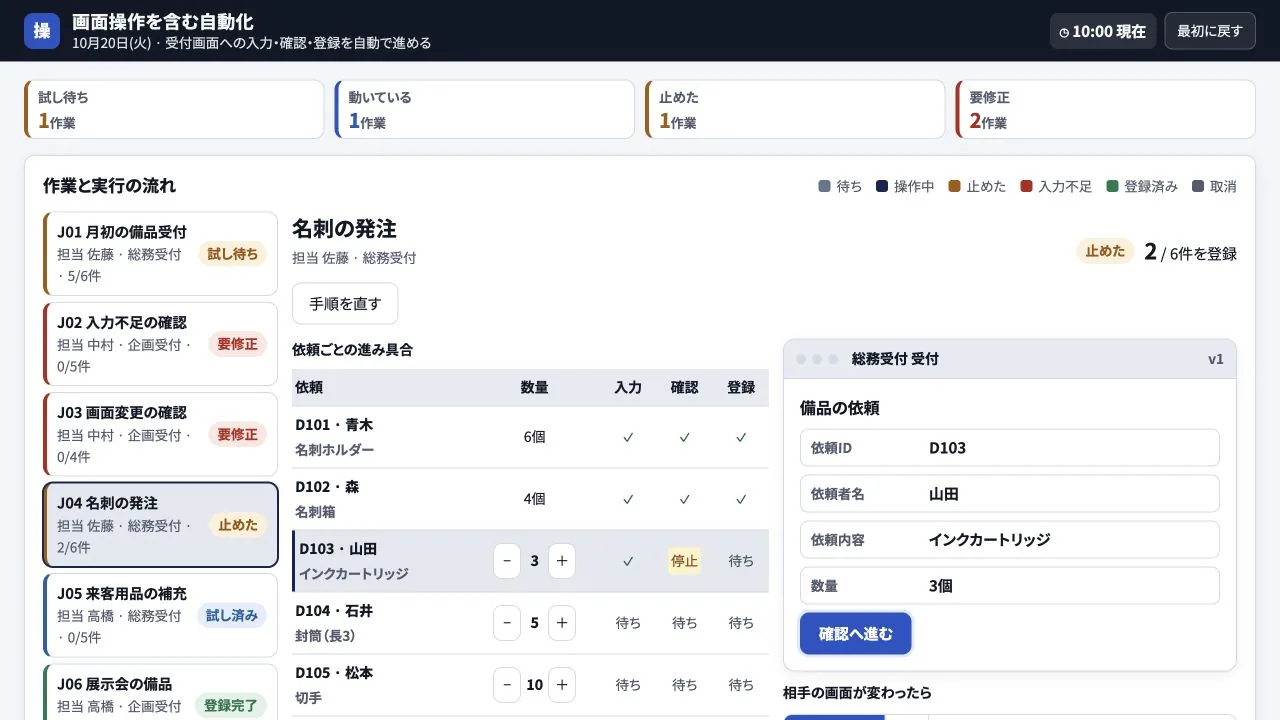Click the 操 app logo icon
The width and height of the screenshot is (1280, 720).
tap(42, 31)
